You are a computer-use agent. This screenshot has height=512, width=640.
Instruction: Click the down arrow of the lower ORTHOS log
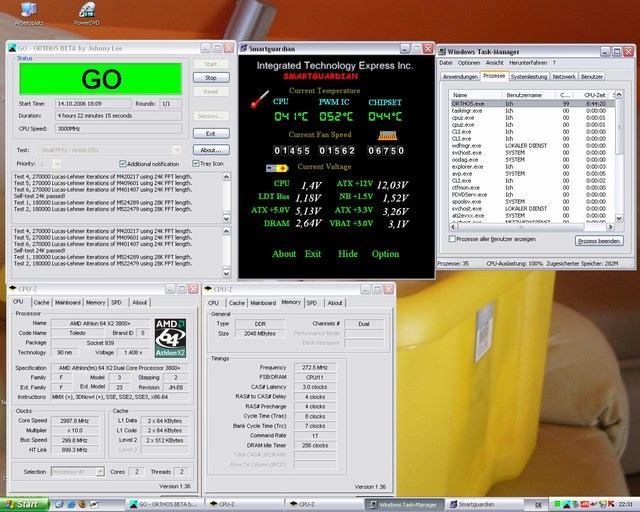[227, 273]
